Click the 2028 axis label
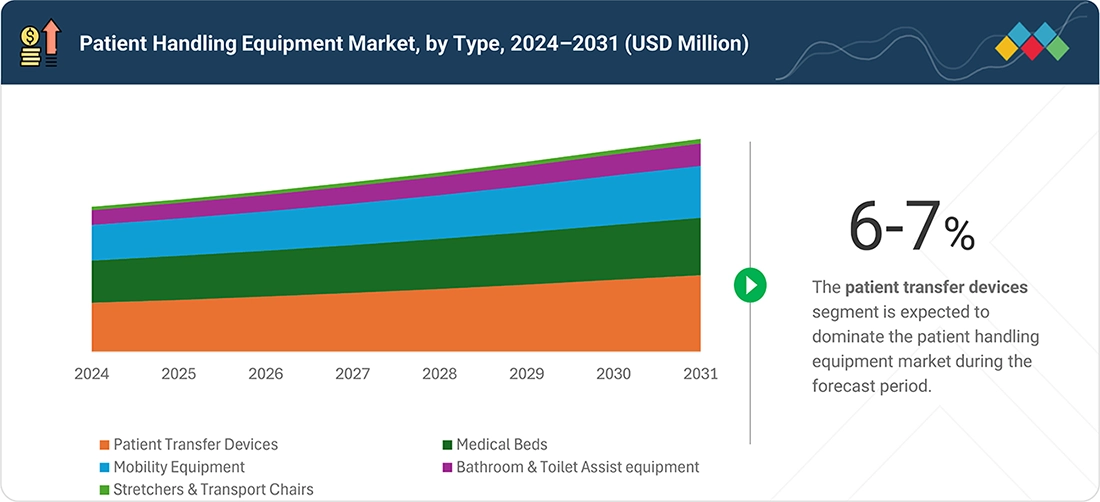This screenshot has height=502, width=1100. (x=440, y=374)
